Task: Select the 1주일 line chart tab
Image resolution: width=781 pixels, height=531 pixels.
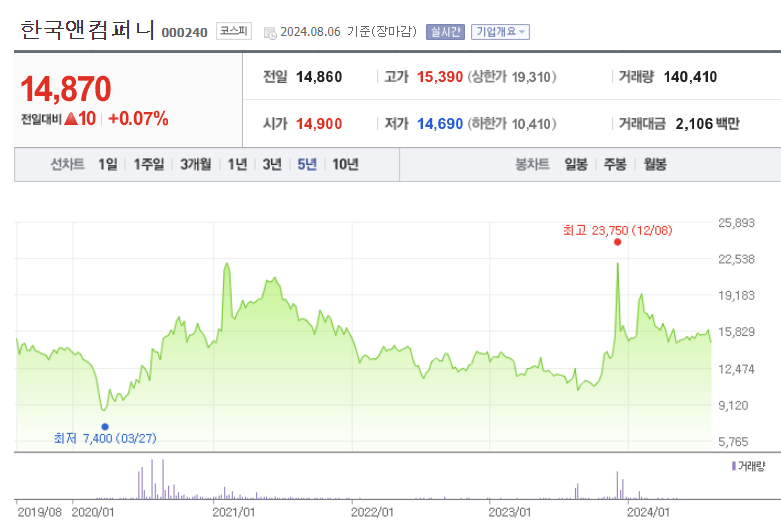Action: click(x=148, y=164)
